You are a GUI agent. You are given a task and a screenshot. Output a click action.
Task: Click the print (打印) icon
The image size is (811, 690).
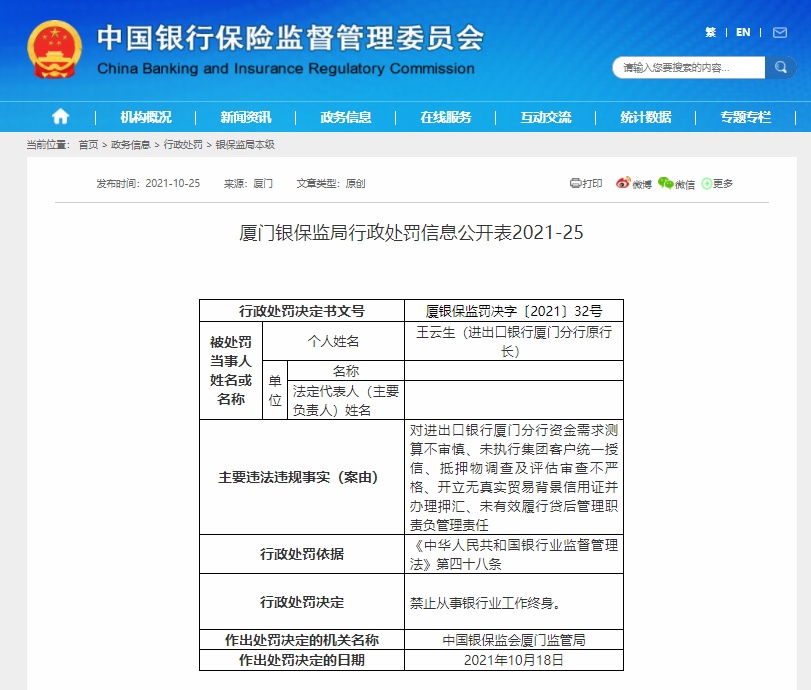(586, 184)
